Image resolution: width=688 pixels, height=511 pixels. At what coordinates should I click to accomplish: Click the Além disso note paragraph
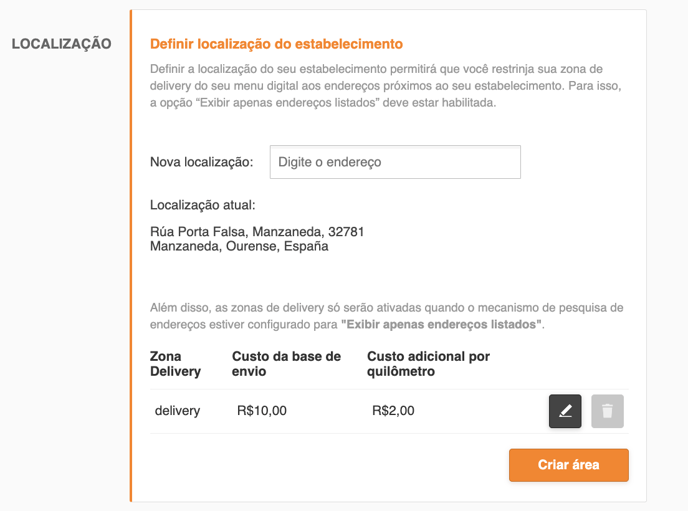tap(387, 316)
